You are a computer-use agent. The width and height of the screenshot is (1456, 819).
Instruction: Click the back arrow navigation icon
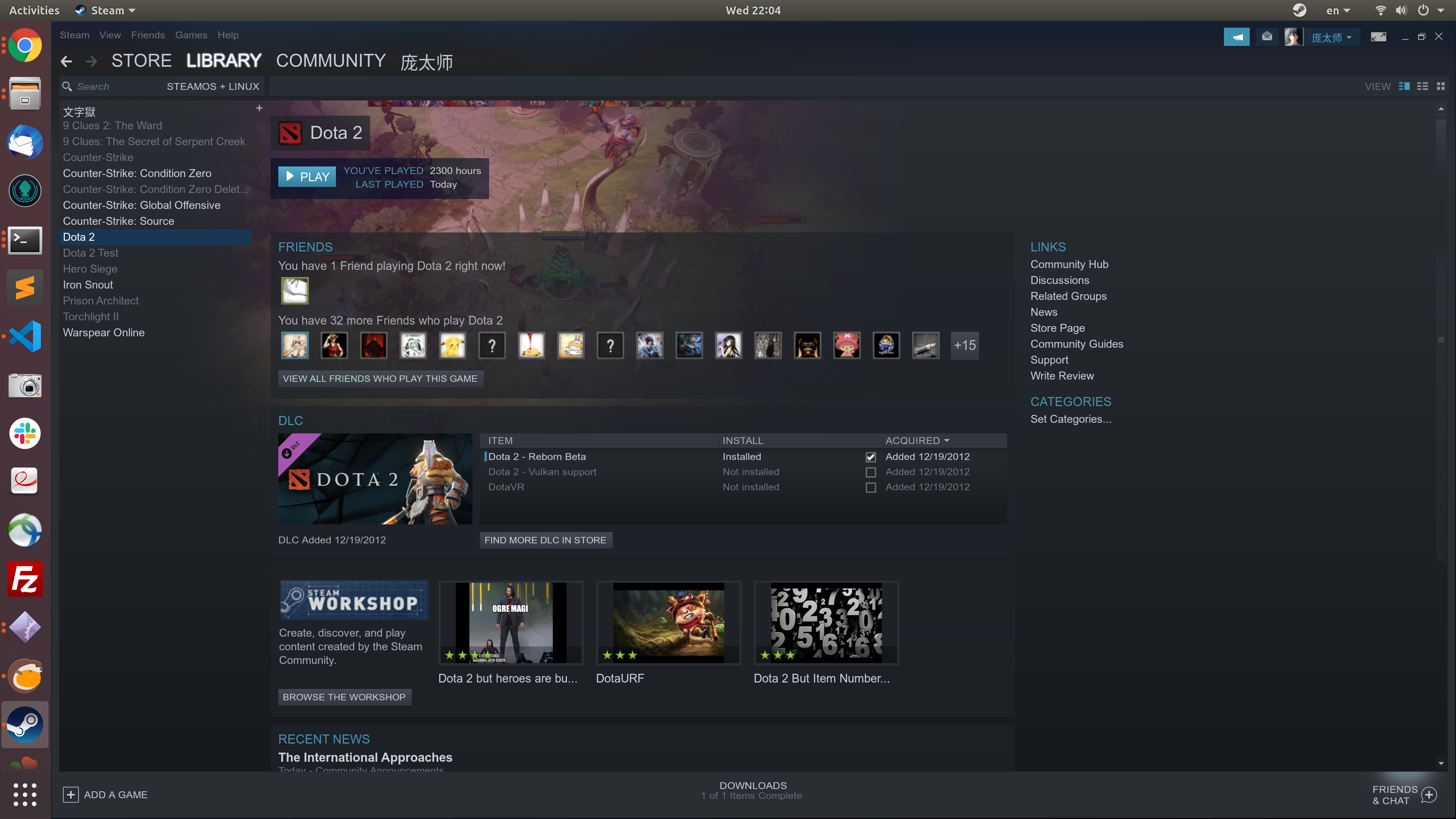[x=66, y=62]
